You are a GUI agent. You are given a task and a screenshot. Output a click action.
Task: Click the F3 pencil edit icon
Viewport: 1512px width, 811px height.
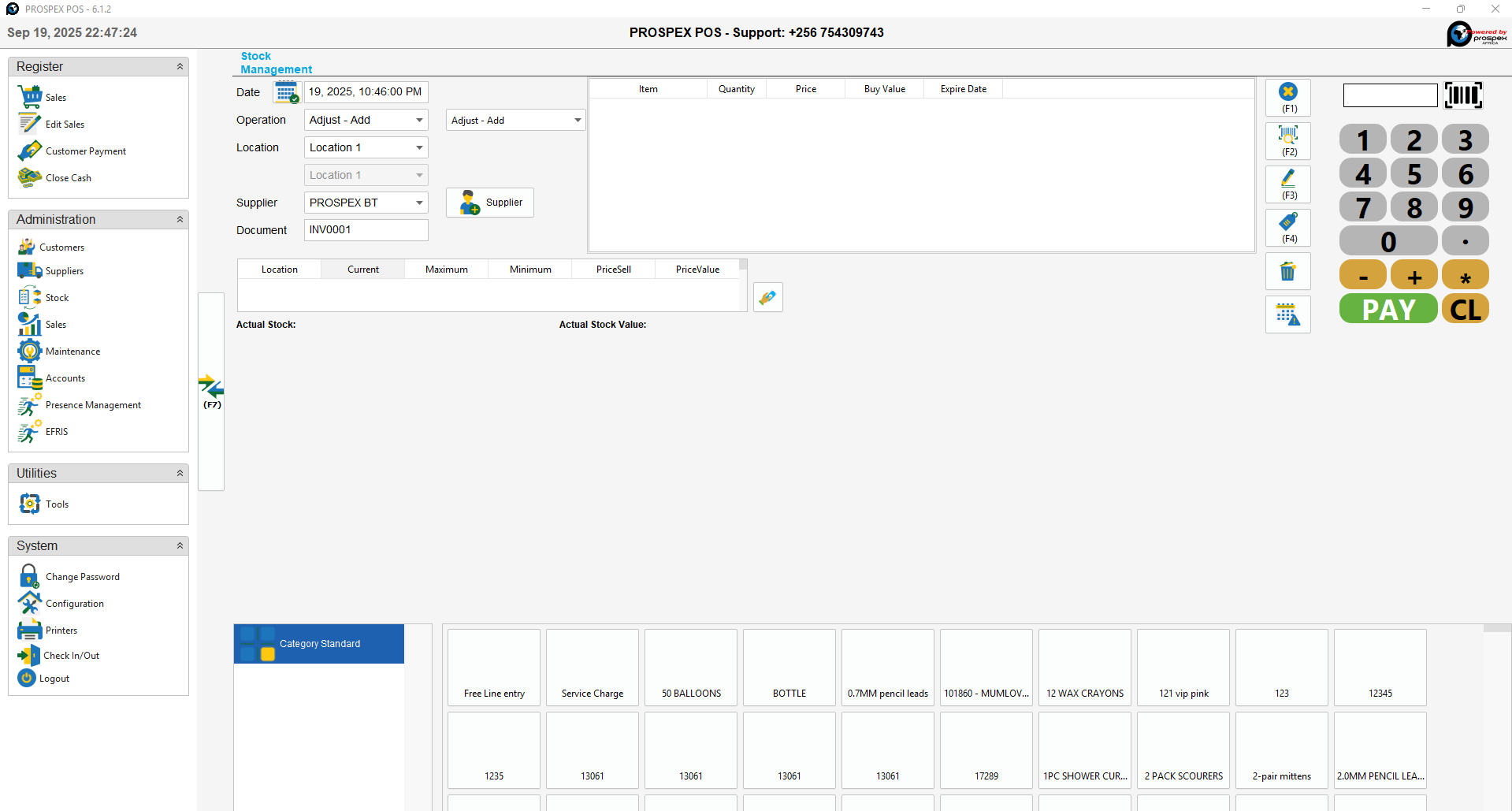pyautogui.click(x=1287, y=184)
